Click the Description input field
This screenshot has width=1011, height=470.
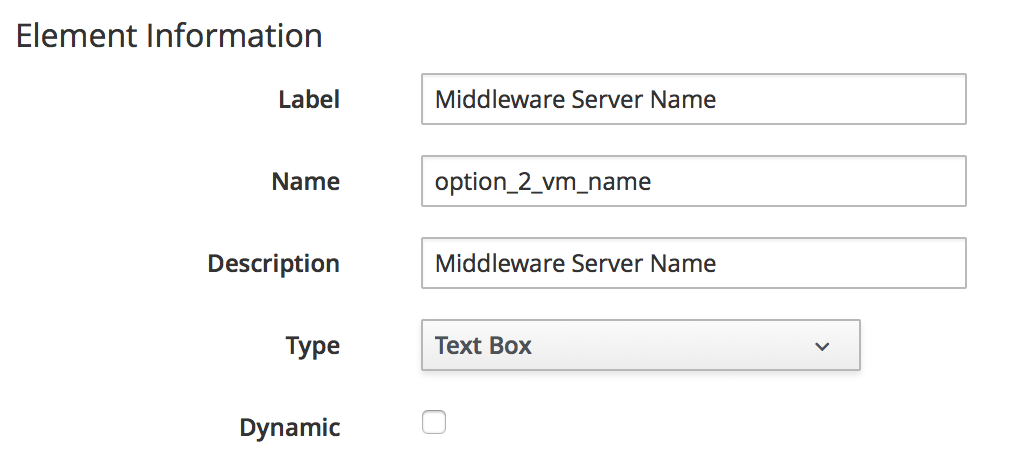pos(693,263)
